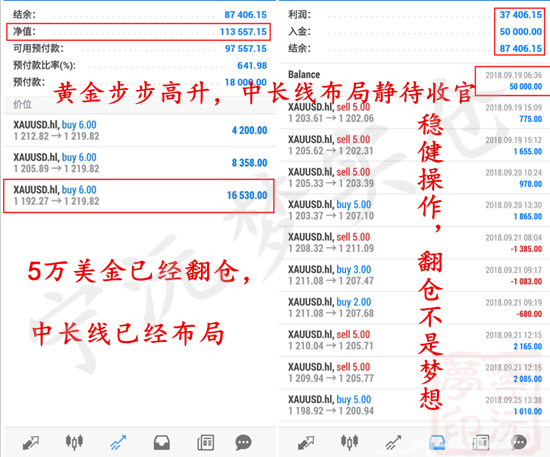Open history trade with -1 385.00 loss
Screen dimensions: 550x457
click(414, 243)
